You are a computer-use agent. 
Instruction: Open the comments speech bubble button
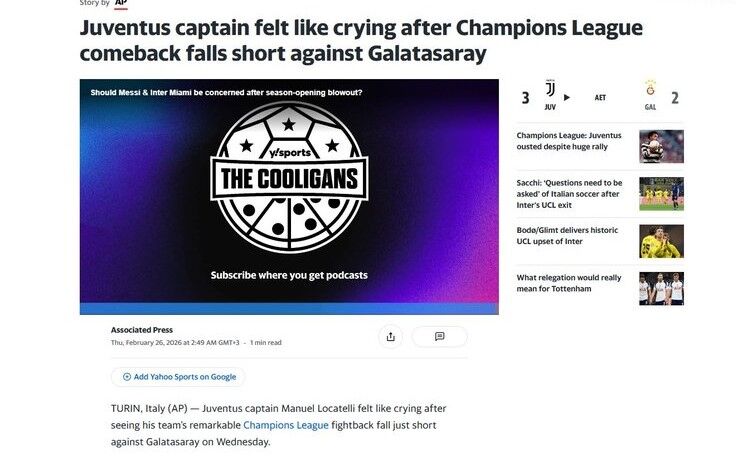pos(439,337)
